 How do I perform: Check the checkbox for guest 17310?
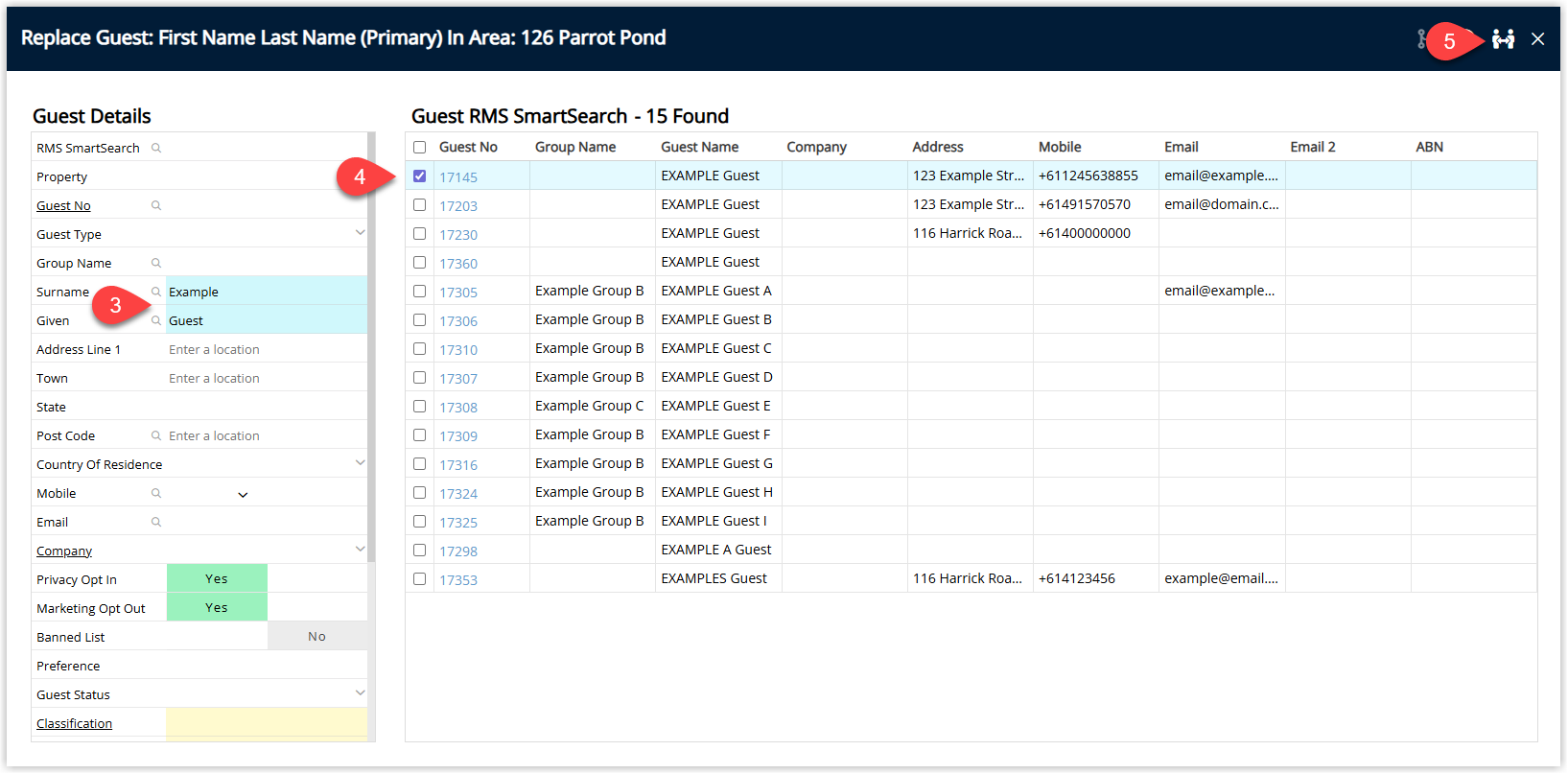coord(419,348)
